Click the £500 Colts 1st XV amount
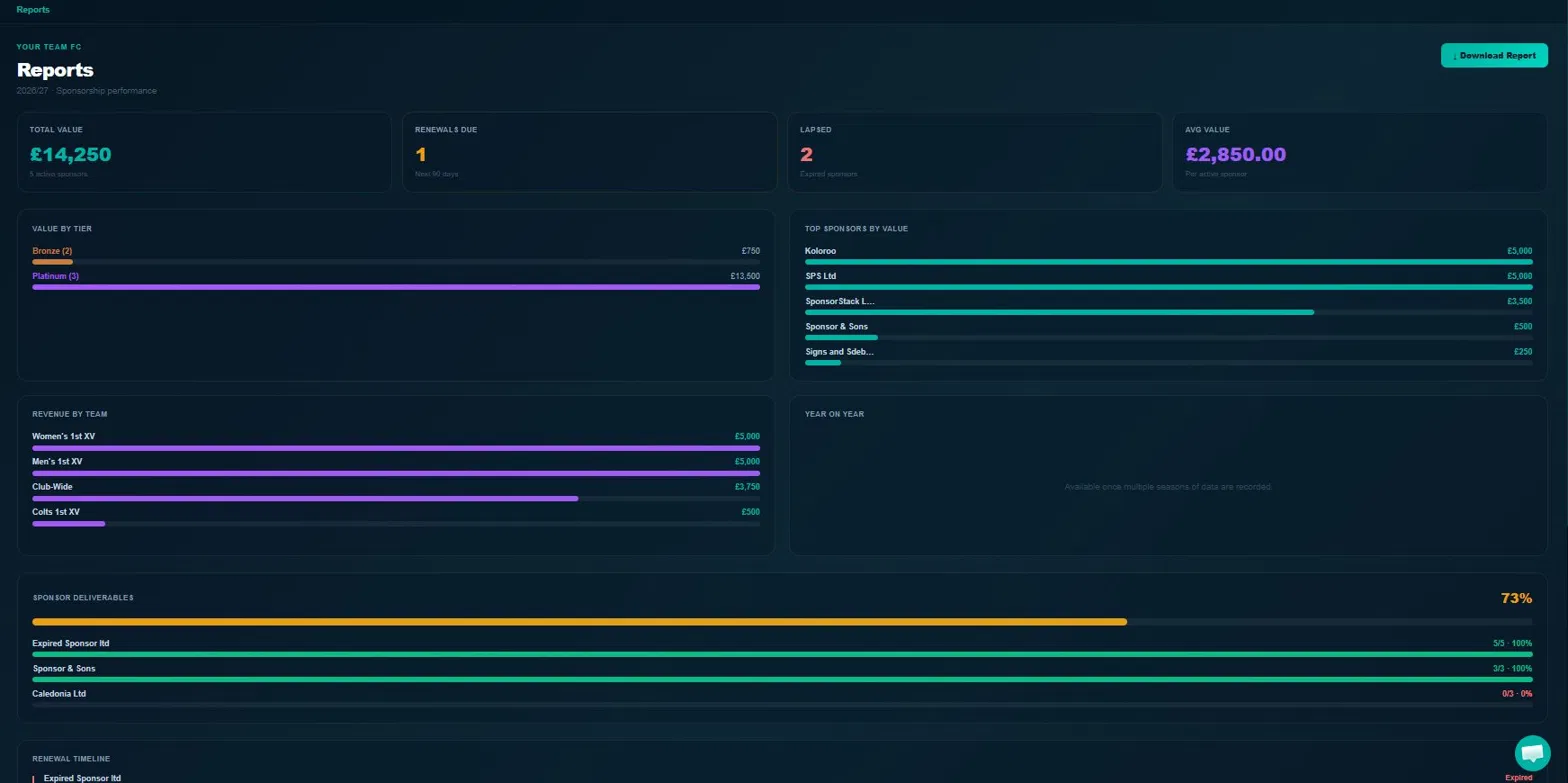Viewport: 1568px width, 783px height. pyautogui.click(x=750, y=512)
